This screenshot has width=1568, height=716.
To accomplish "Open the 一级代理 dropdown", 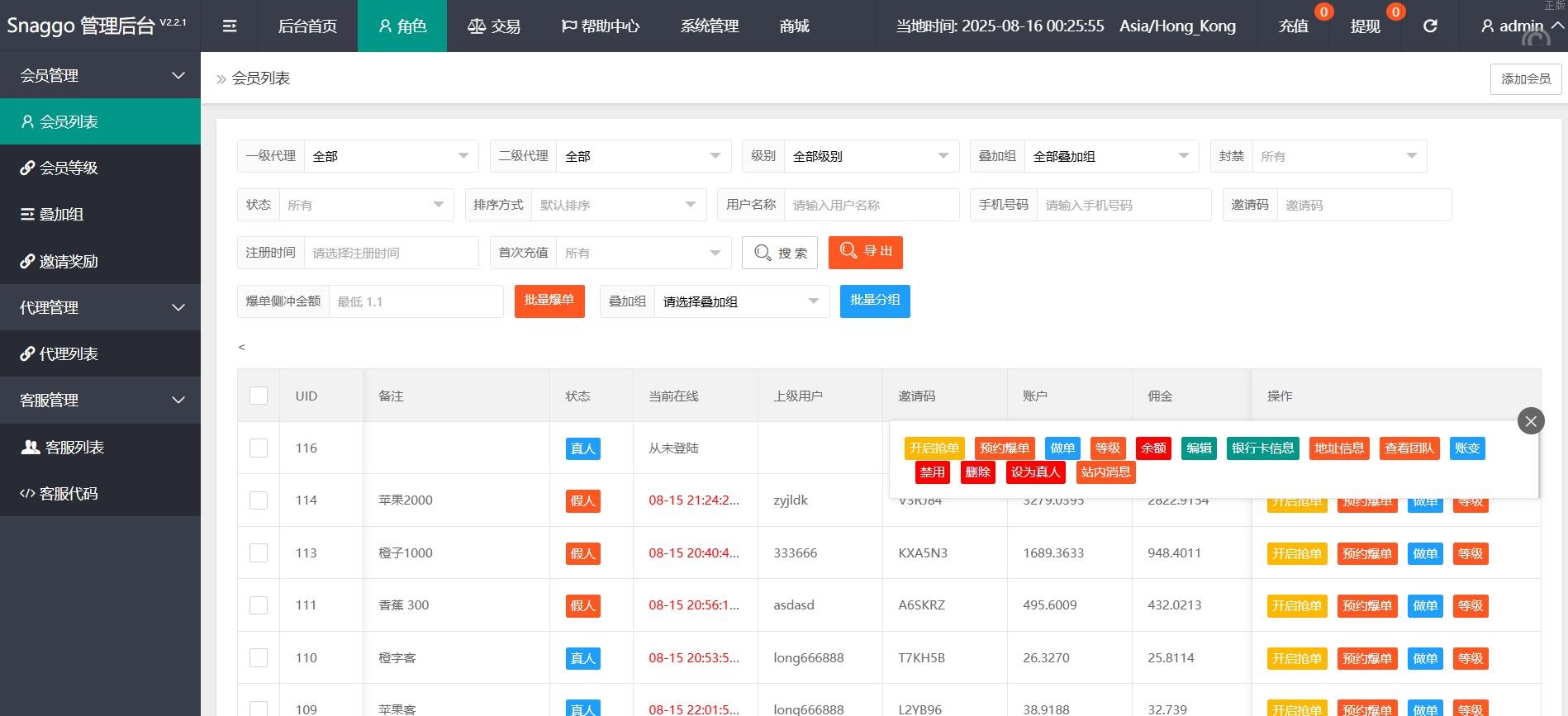I will tap(390, 156).
